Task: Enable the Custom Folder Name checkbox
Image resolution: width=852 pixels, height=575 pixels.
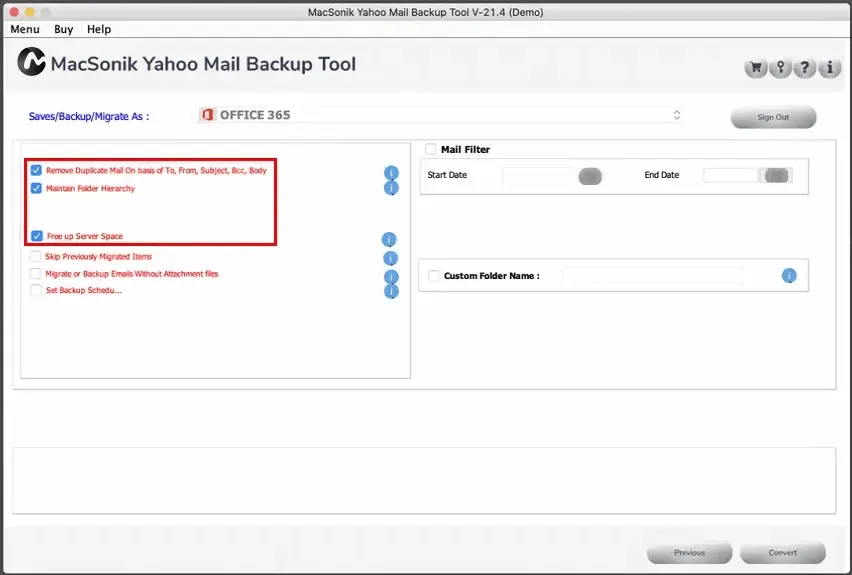Action: [x=434, y=276]
